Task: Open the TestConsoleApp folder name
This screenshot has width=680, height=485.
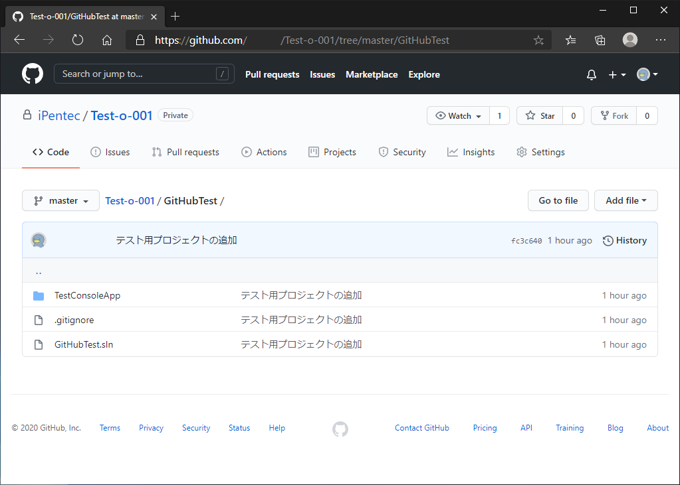Action: [87, 295]
